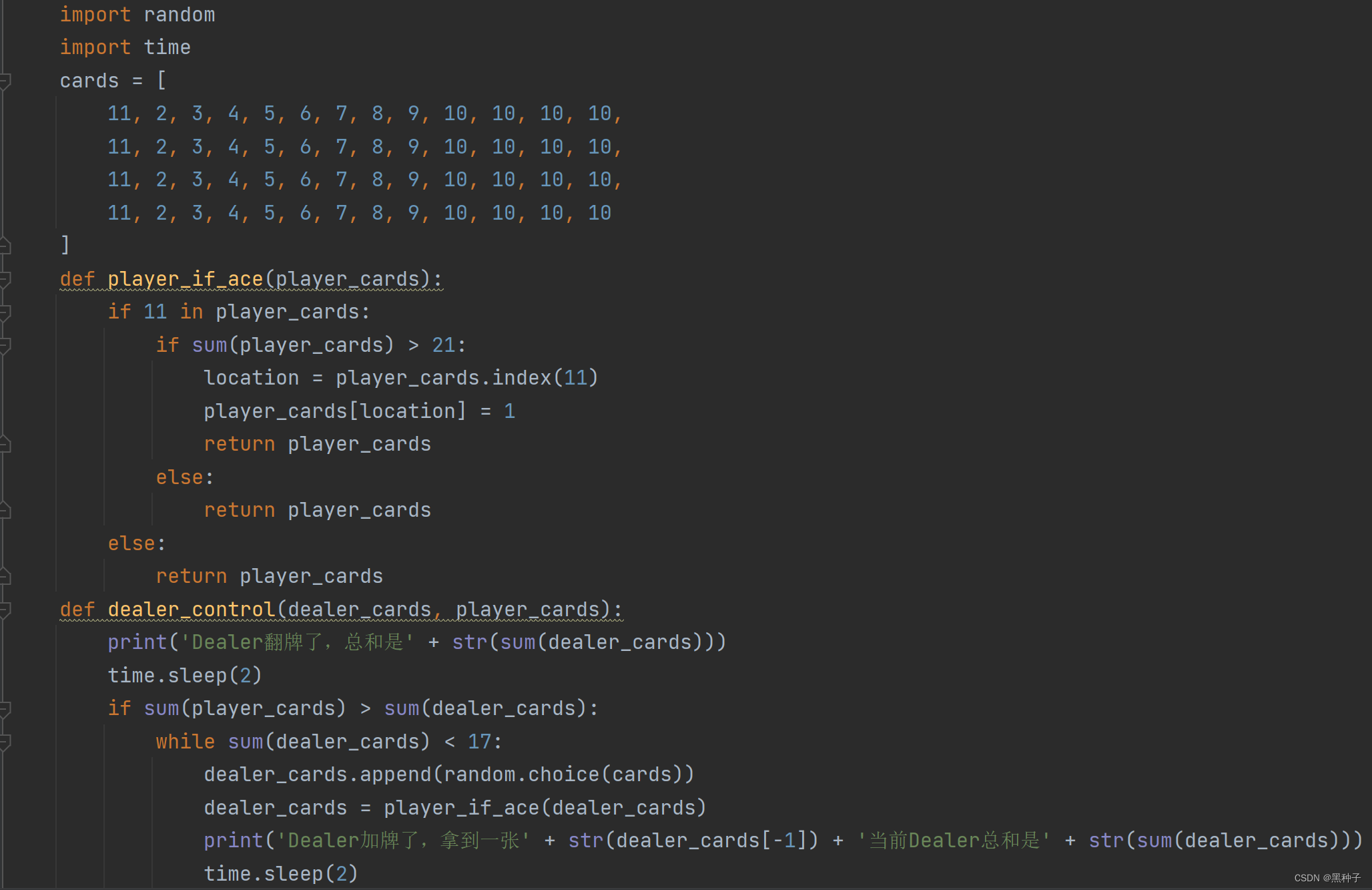Viewport: 1372px width, 890px height.
Task: Place cursor on 'import random' line
Action: (137, 15)
